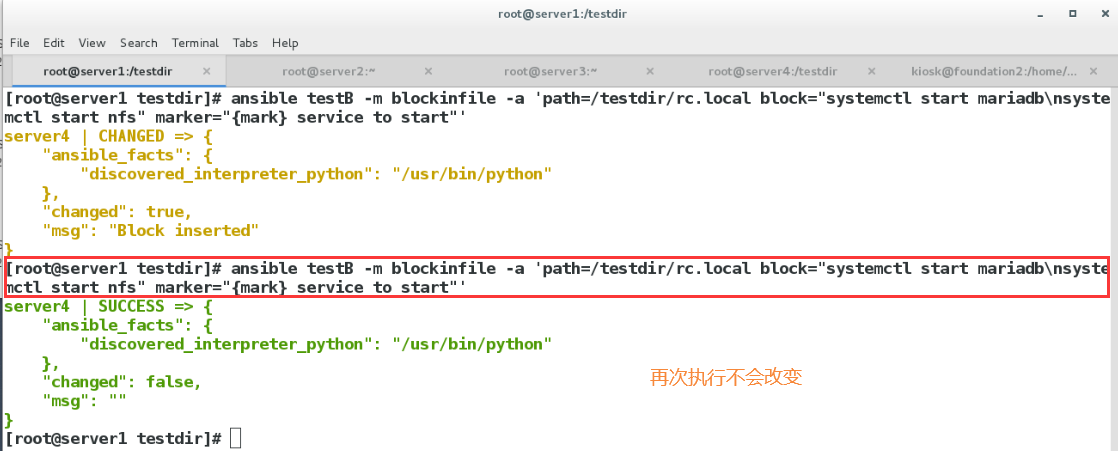1118x451 pixels.
Task: Open the Terminal menu
Action: [x=195, y=43]
